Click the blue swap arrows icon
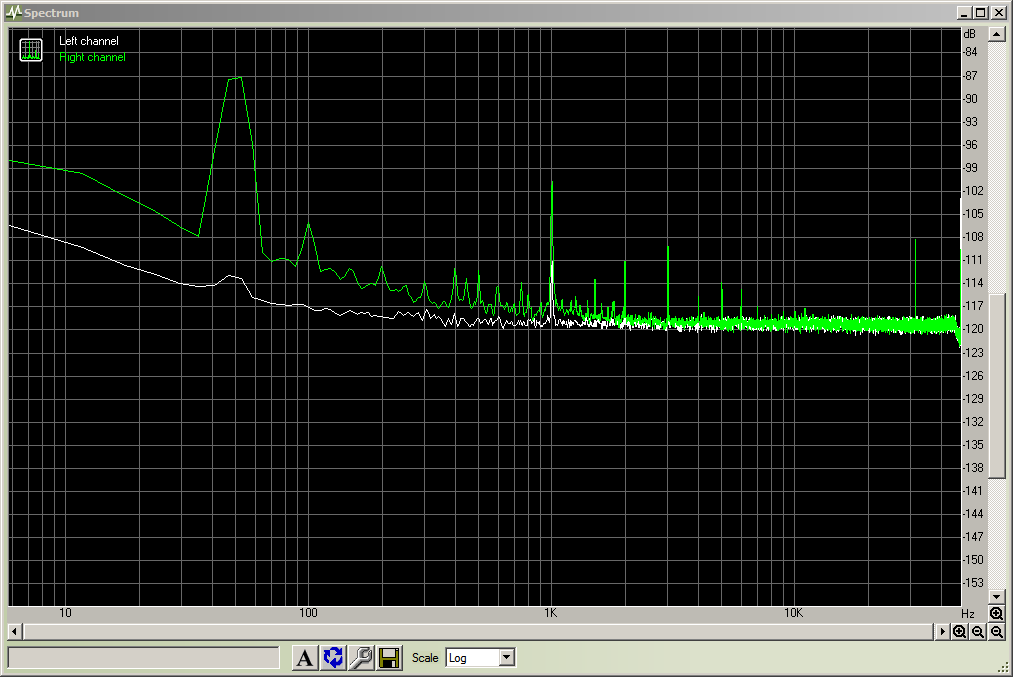Viewport: 1013px width, 677px height. pyautogui.click(x=333, y=658)
